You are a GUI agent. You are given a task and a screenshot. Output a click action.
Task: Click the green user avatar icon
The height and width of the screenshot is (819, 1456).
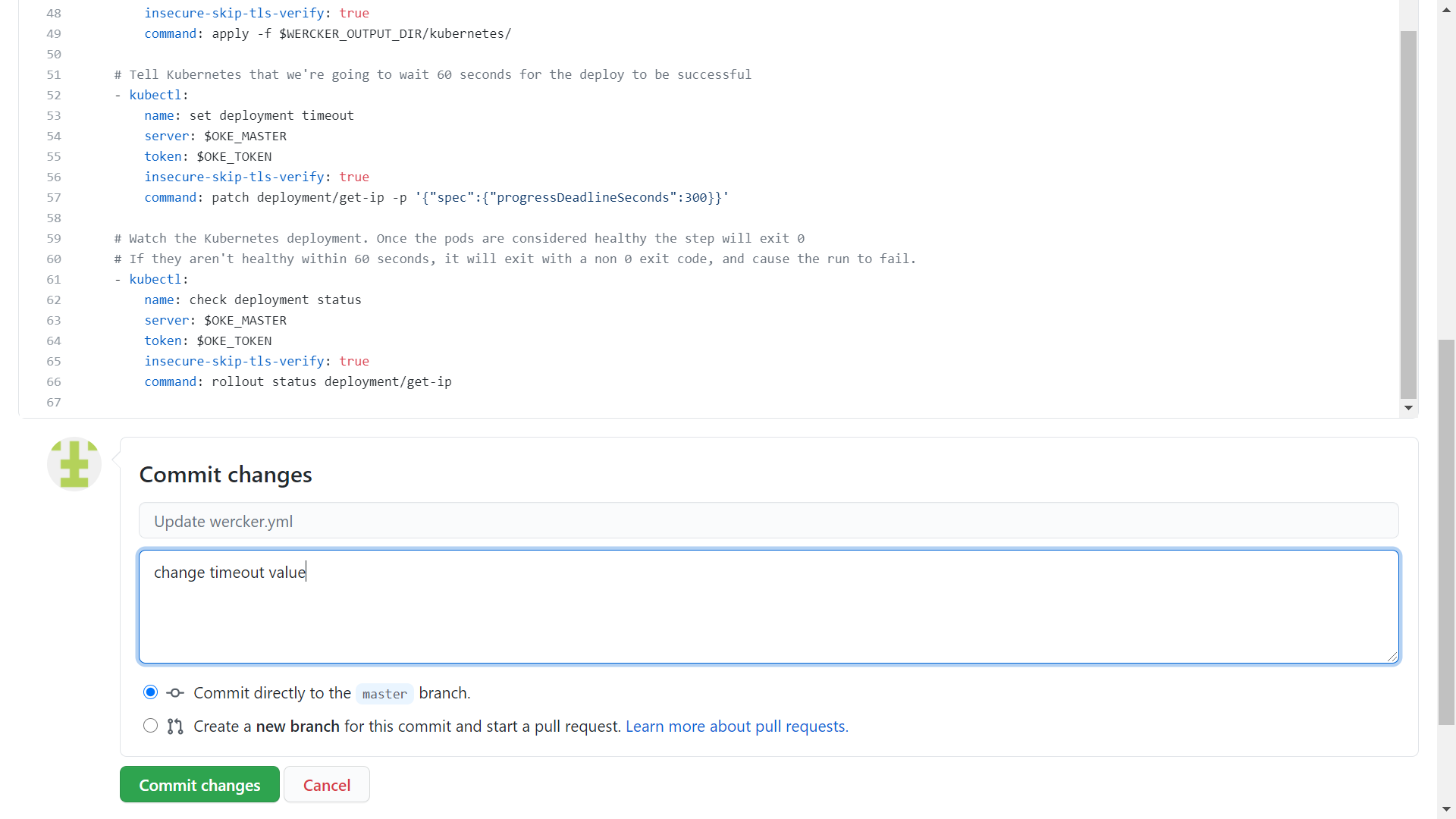(x=74, y=463)
